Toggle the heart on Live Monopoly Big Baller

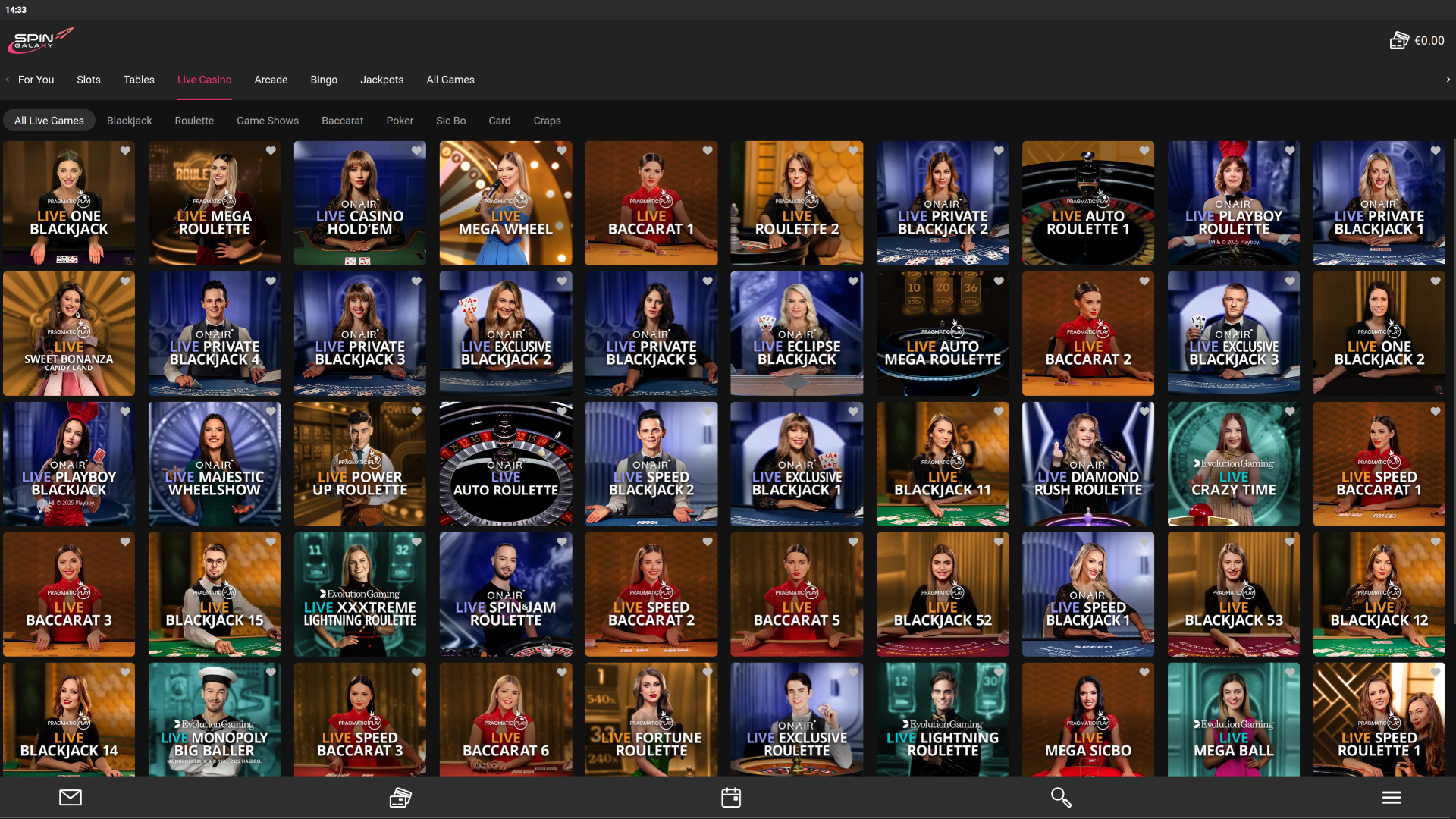point(271,672)
